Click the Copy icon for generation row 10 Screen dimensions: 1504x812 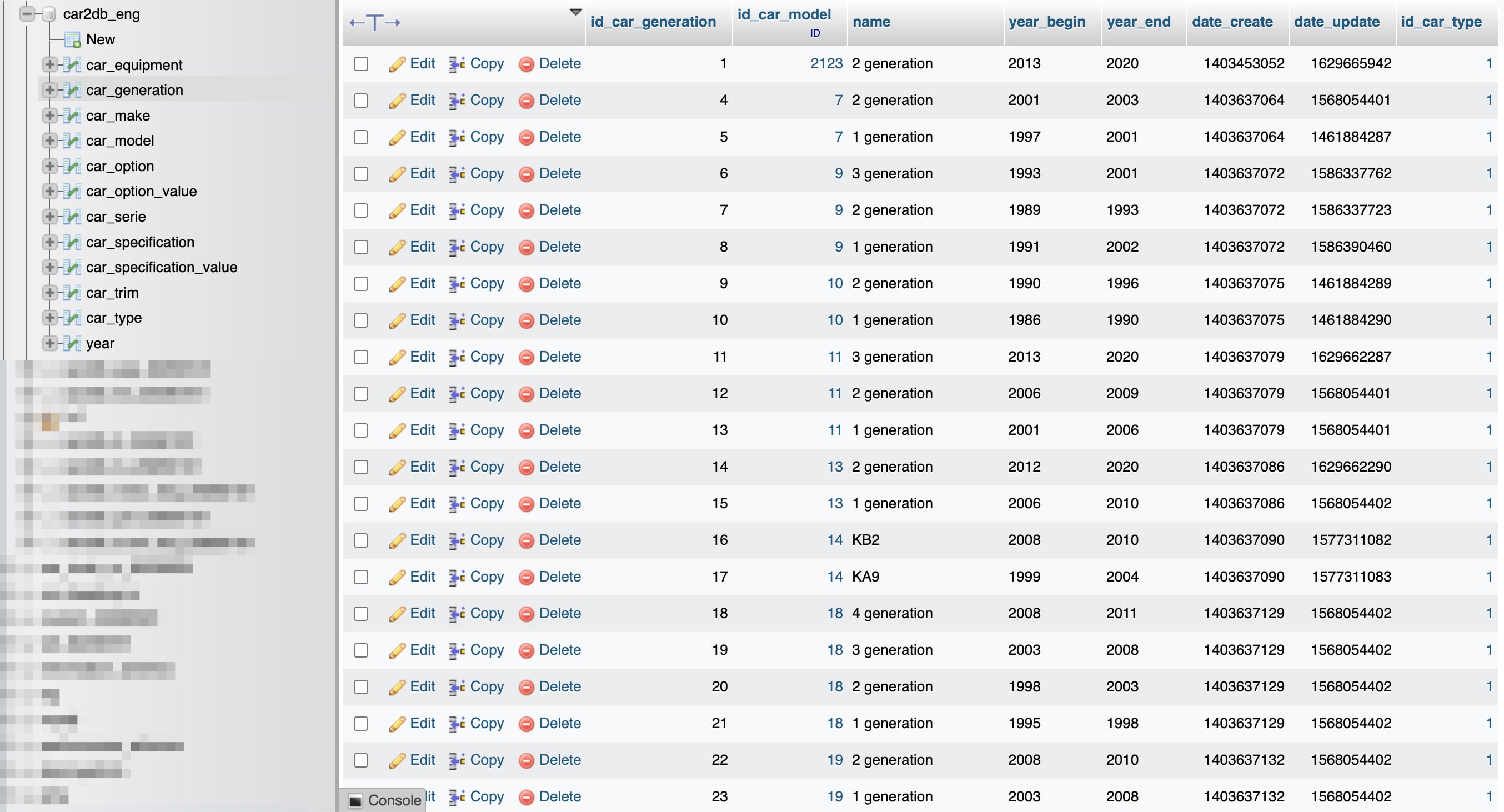click(x=457, y=320)
